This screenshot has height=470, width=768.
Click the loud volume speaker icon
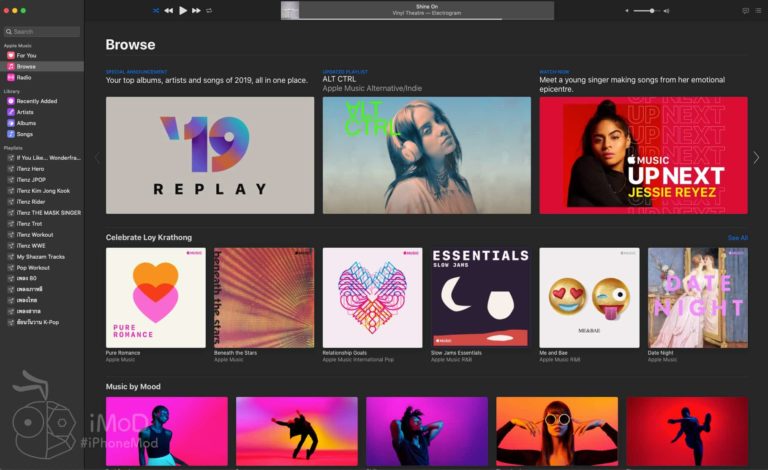tap(666, 10)
